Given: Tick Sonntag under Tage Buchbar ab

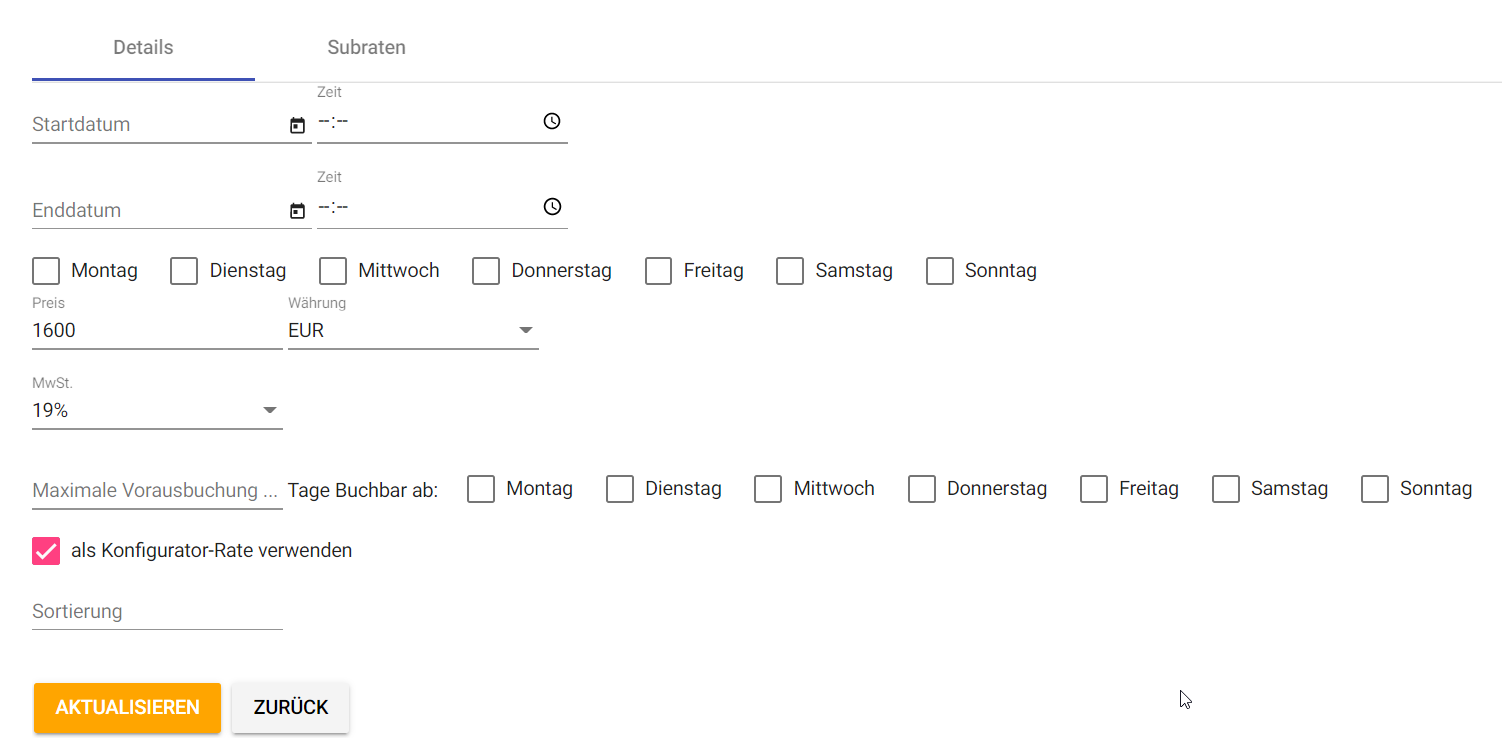Looking at the screenshot, I should coord(1375,489).
